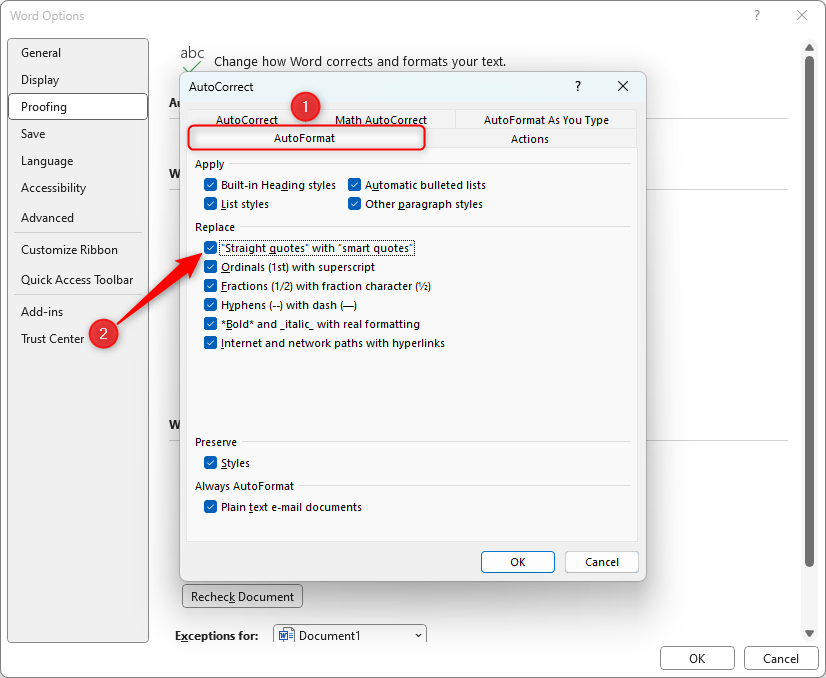Uncheck 'Hyphens (--) with dash'
The height and width of the screenshot is (678, 826).
[210, 304]
